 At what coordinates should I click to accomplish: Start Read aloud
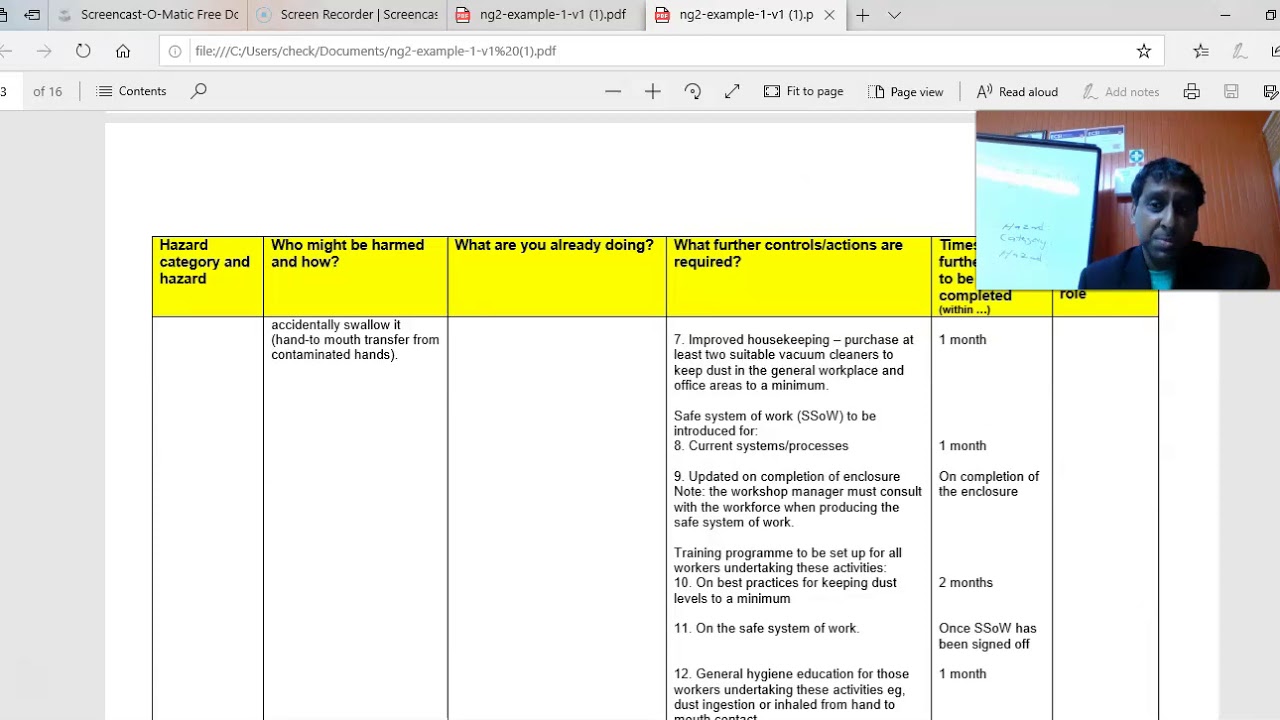(1017, 91)
